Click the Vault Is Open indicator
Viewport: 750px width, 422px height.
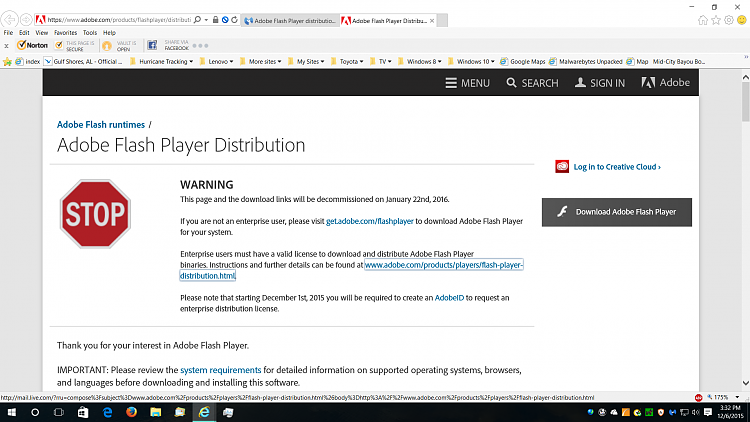click(x=120, y=45)
